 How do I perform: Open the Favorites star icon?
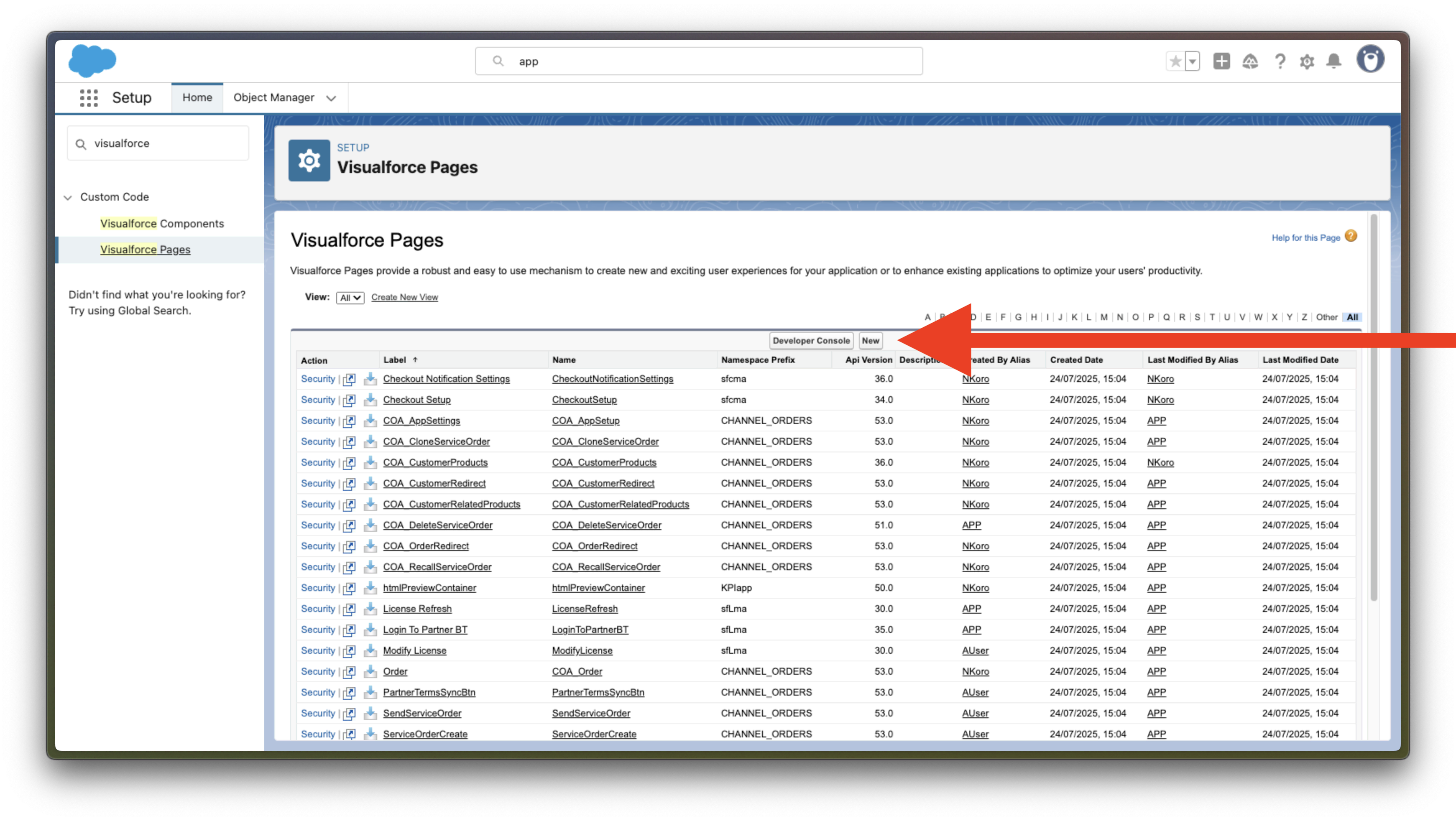click(x=1175, y=61)
